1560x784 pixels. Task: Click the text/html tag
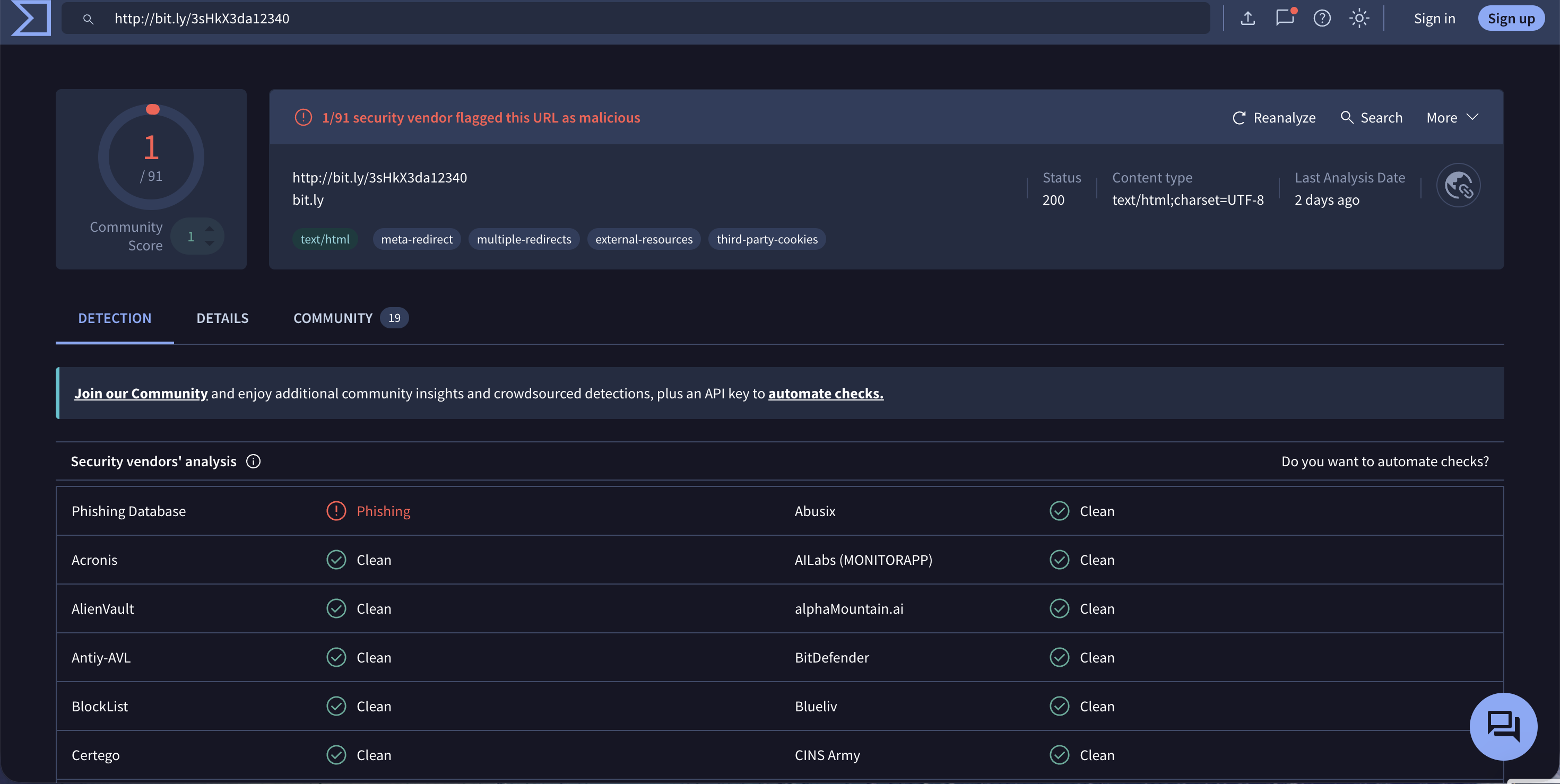click(x=325, y=239)
